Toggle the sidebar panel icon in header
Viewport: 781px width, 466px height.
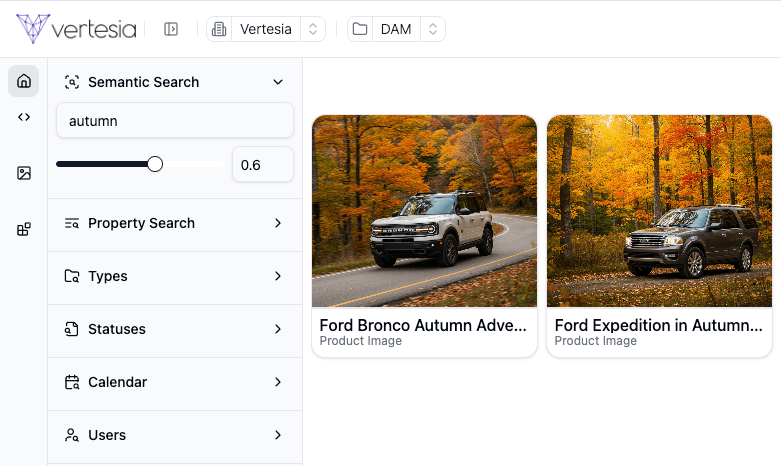pyautogui.click(x=171, y=29)
